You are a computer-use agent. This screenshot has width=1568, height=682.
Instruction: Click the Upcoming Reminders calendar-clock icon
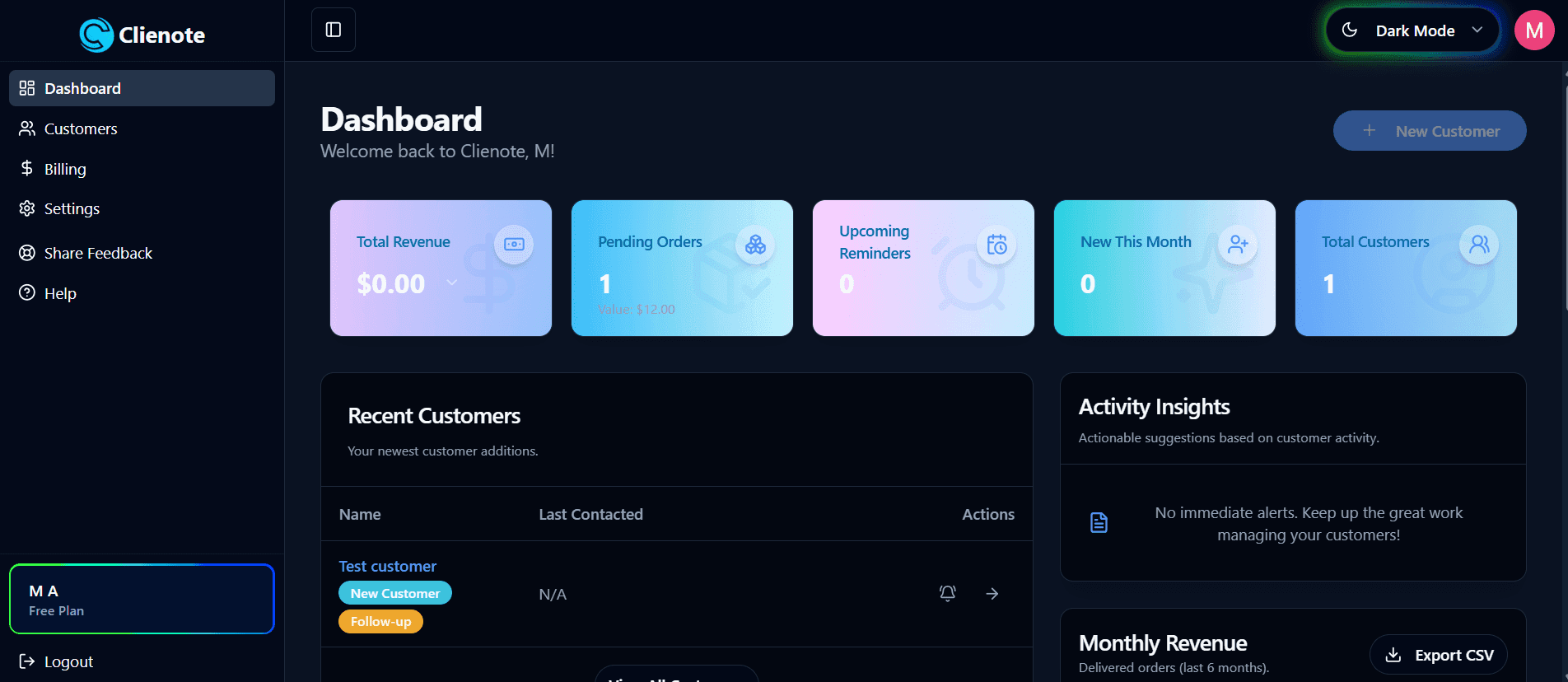pos(996,245)
